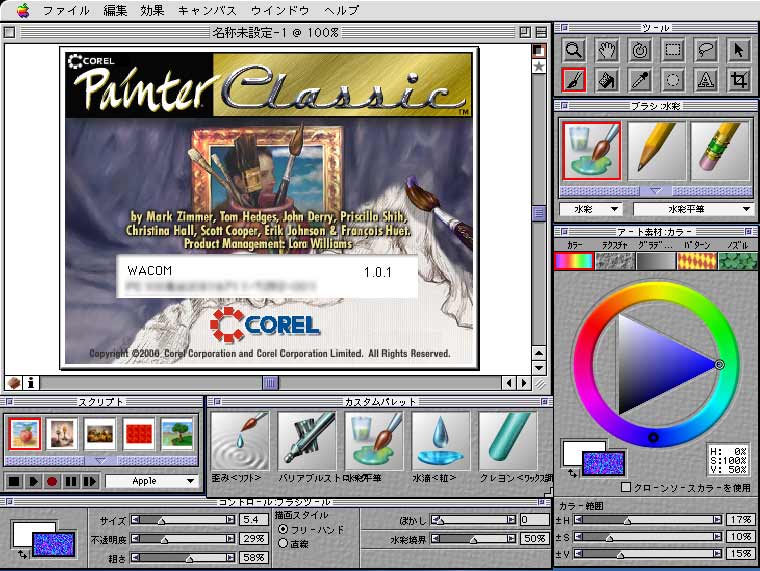The image size is (760, 571).
Task: Select the red pattern script thumbnail
Action: click(x=139, y=433)
